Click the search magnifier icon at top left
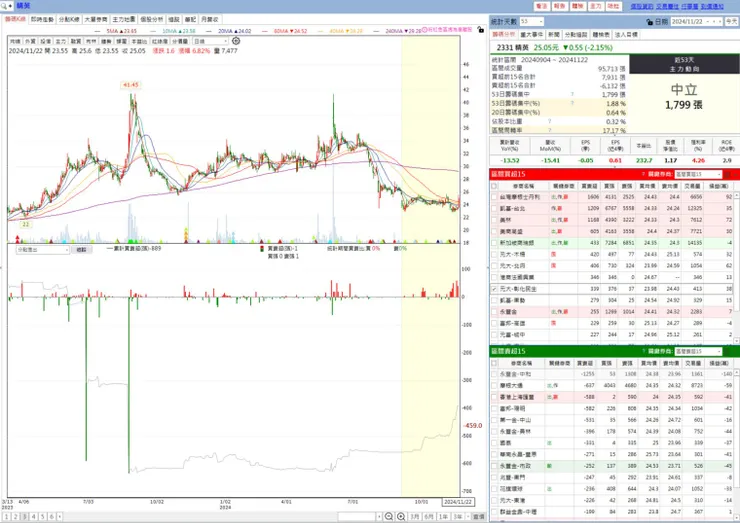 click(x=4, y=6)
